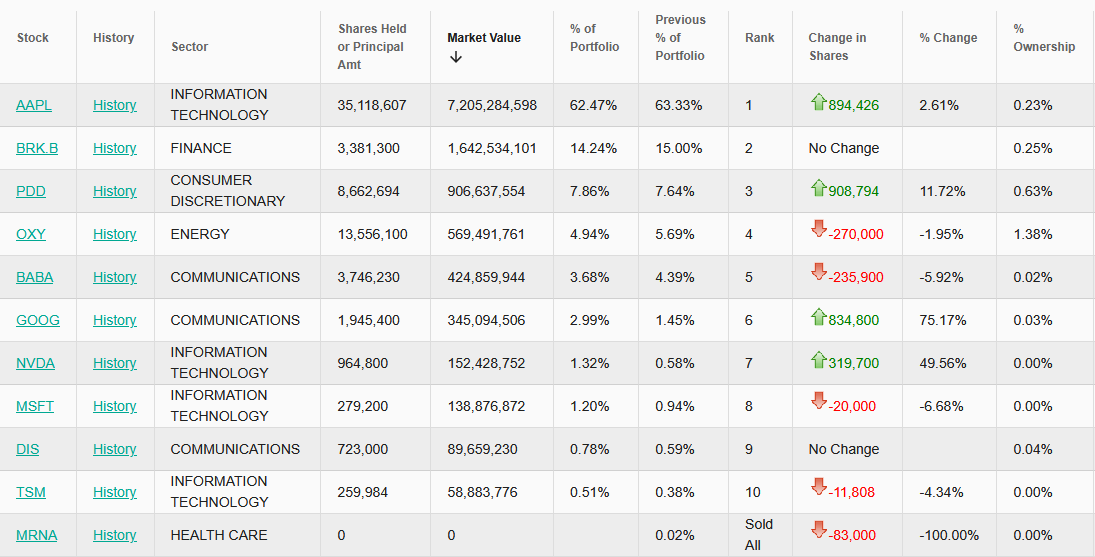The image size is (1095, 557).
Task: Open the NVDA ticker link
Action: click(x=35, y=363)
